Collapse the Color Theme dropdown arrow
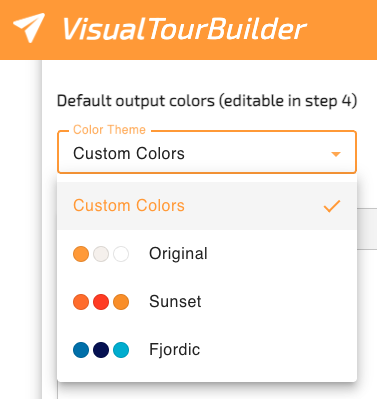The image size is (377, 399). click(336, 154)
